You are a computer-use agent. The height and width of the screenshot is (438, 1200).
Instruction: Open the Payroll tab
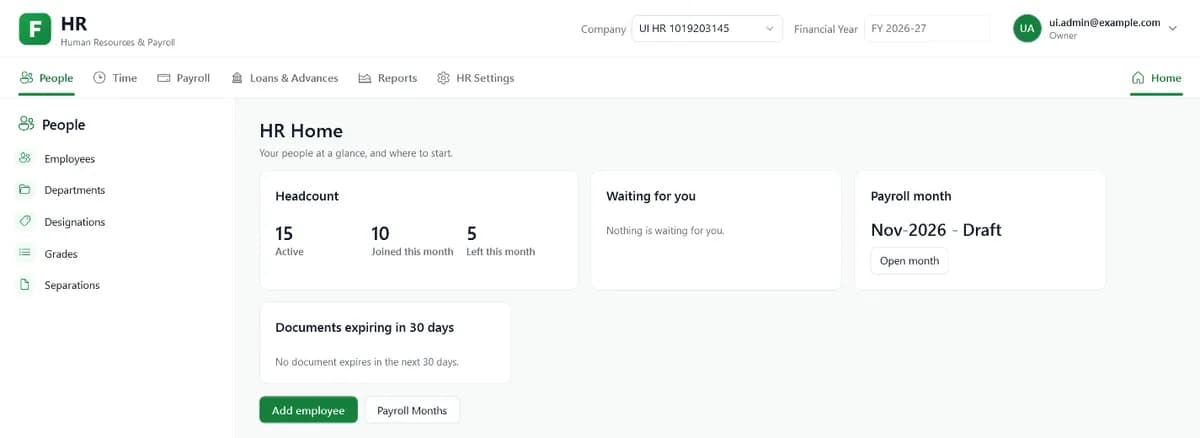(184, 78)
